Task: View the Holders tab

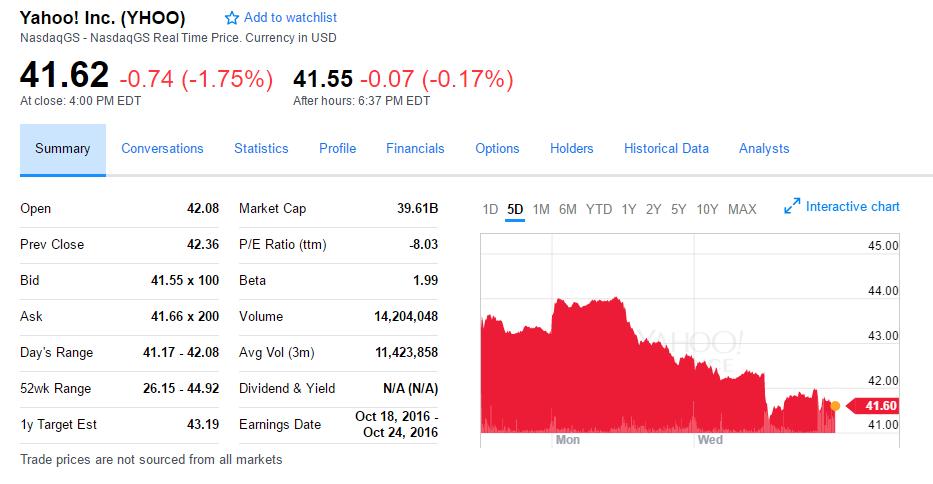Action: point(571,149)
